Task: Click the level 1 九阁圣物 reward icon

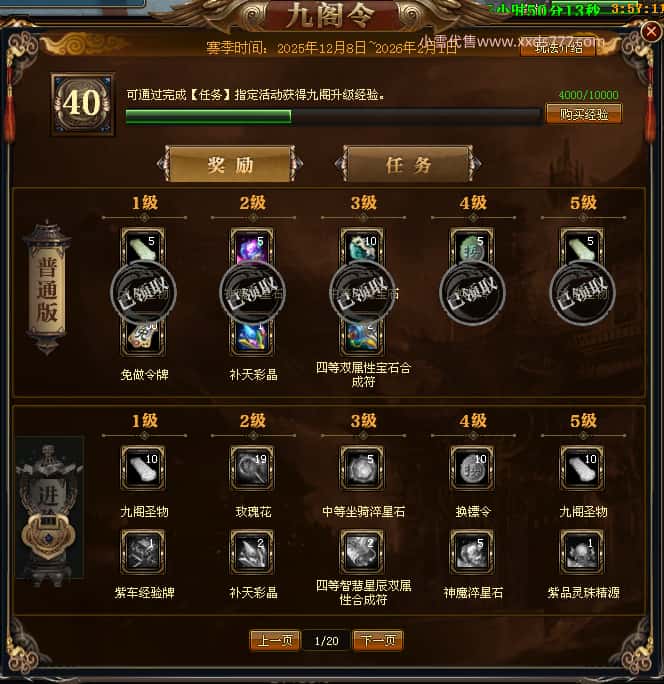Action: 143,468
